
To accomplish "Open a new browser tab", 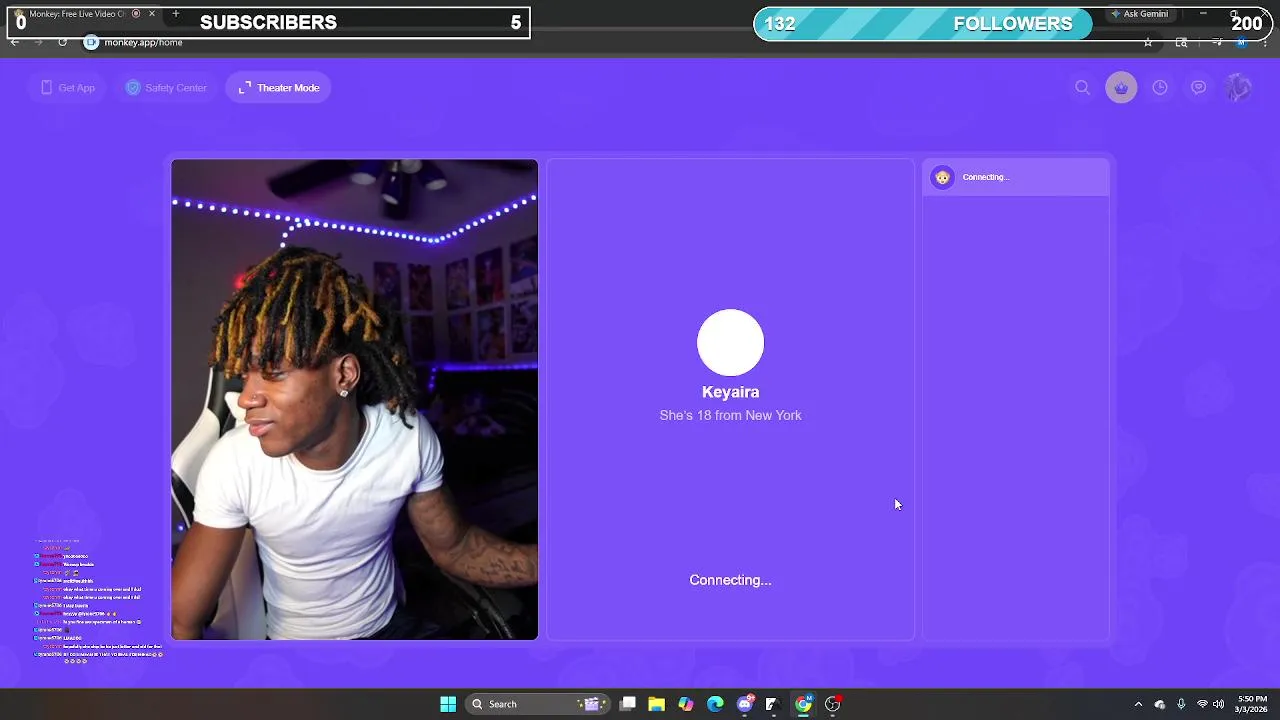I will point(176,14).
